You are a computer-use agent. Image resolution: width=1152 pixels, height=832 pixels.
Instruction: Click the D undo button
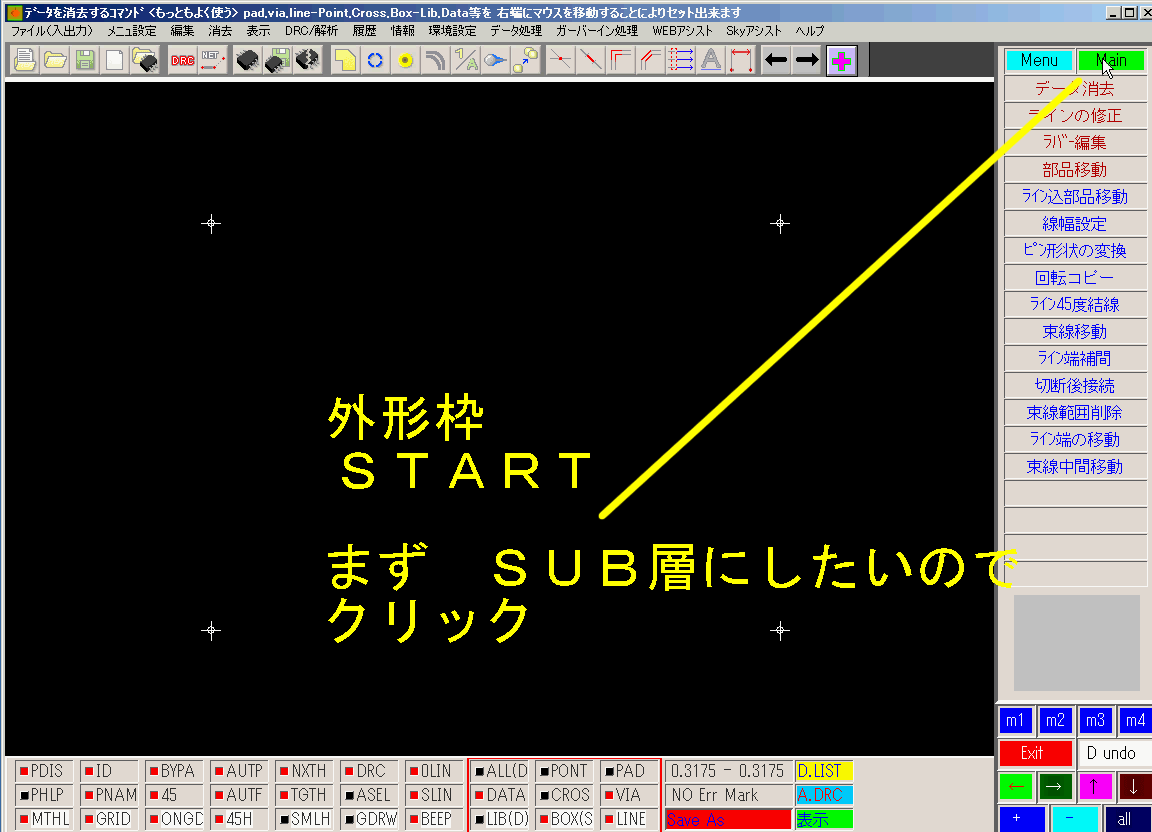coord(1113,753)
